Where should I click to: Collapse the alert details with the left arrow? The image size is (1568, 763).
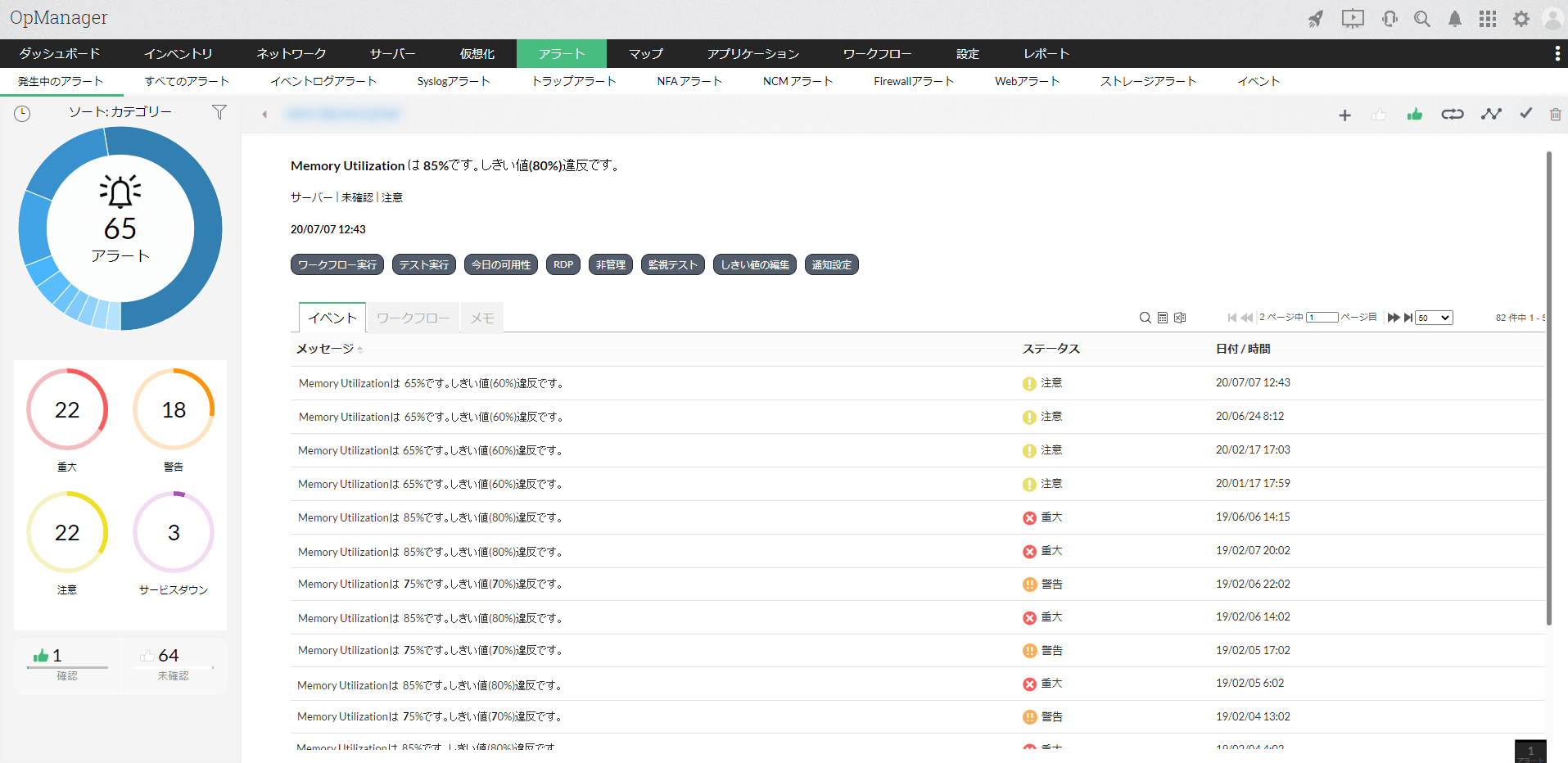pyautogui.click(x=264, y=115)
